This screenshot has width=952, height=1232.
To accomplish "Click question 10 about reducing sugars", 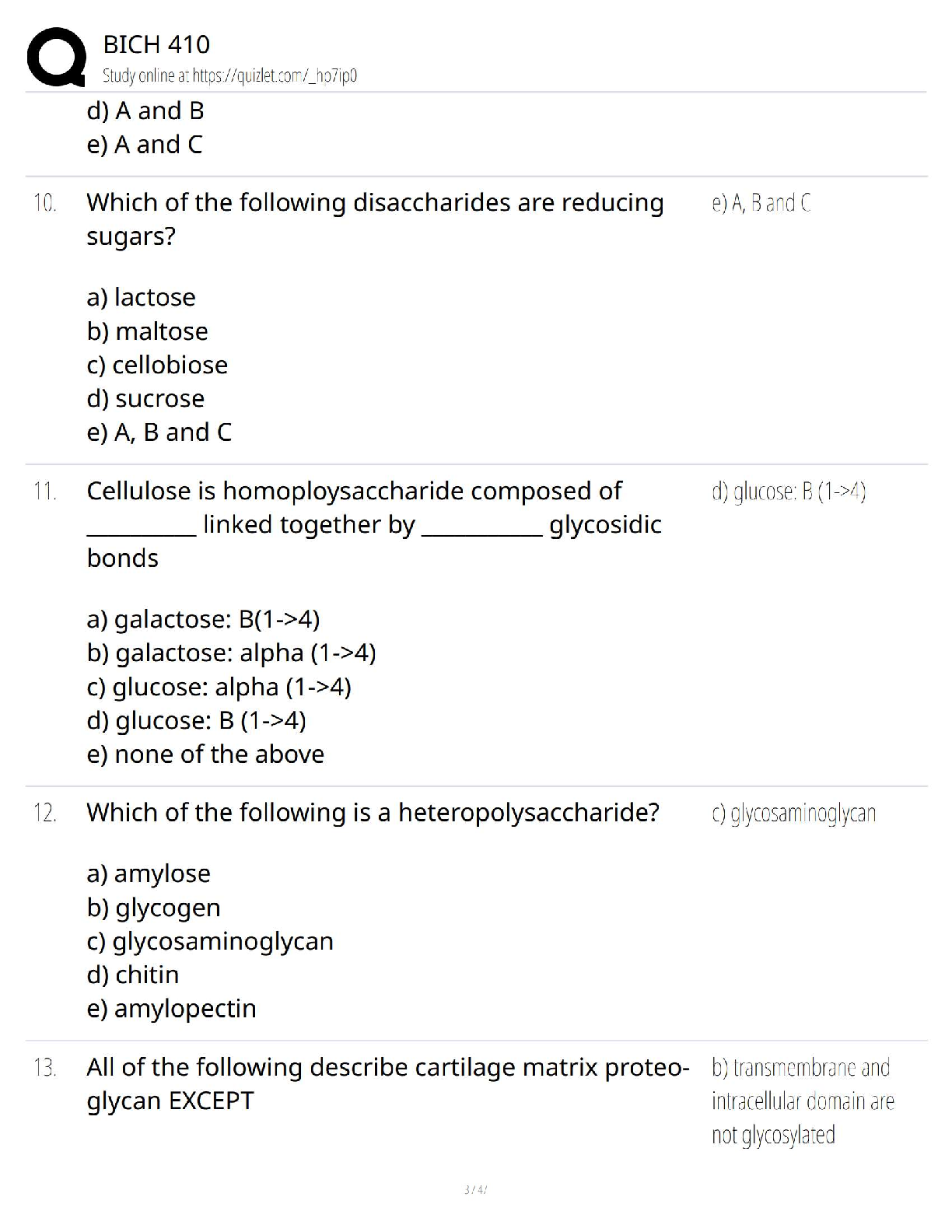I will 375,219.
